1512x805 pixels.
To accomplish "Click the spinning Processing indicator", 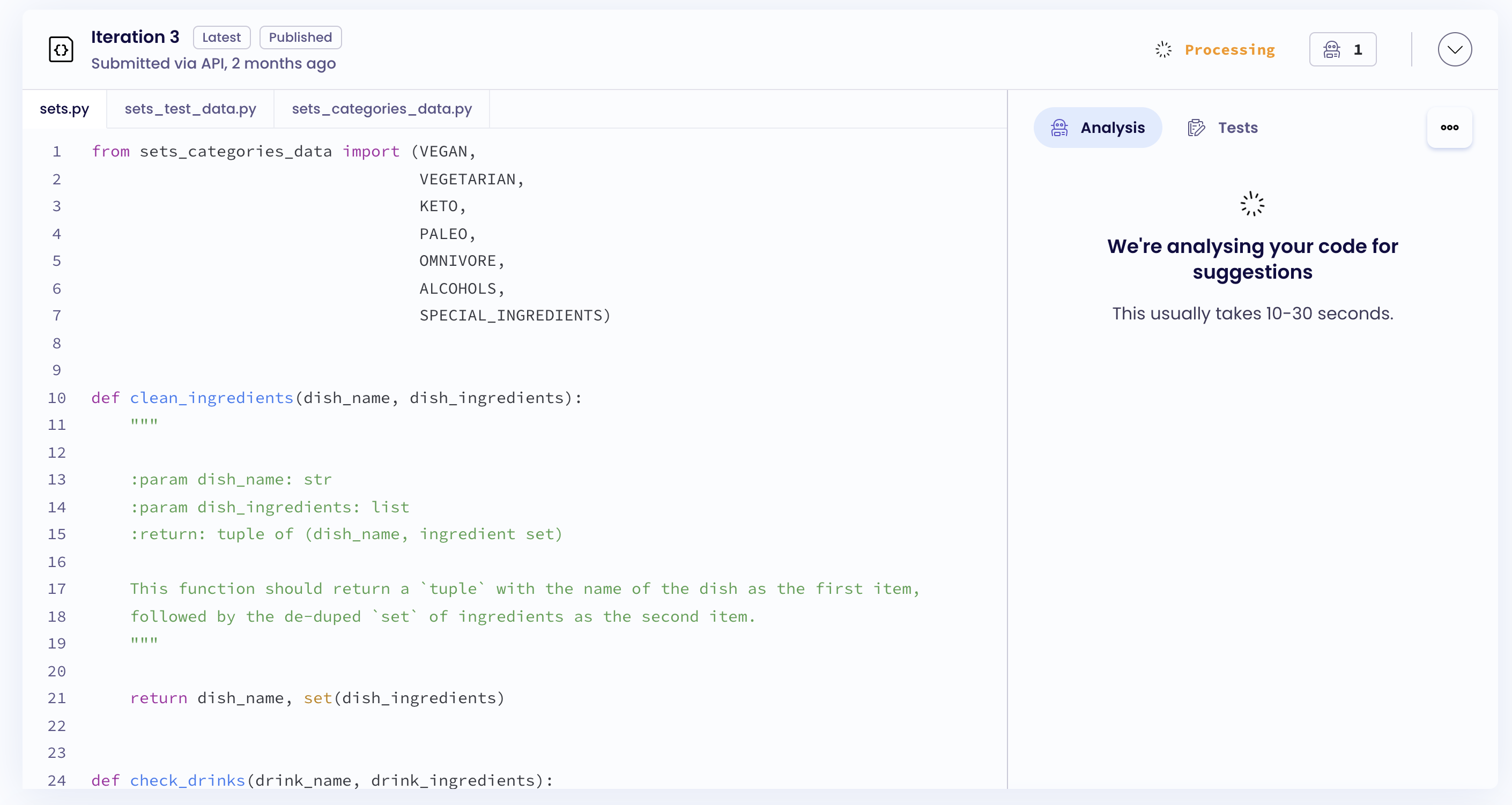I will tap(1163, 49).
